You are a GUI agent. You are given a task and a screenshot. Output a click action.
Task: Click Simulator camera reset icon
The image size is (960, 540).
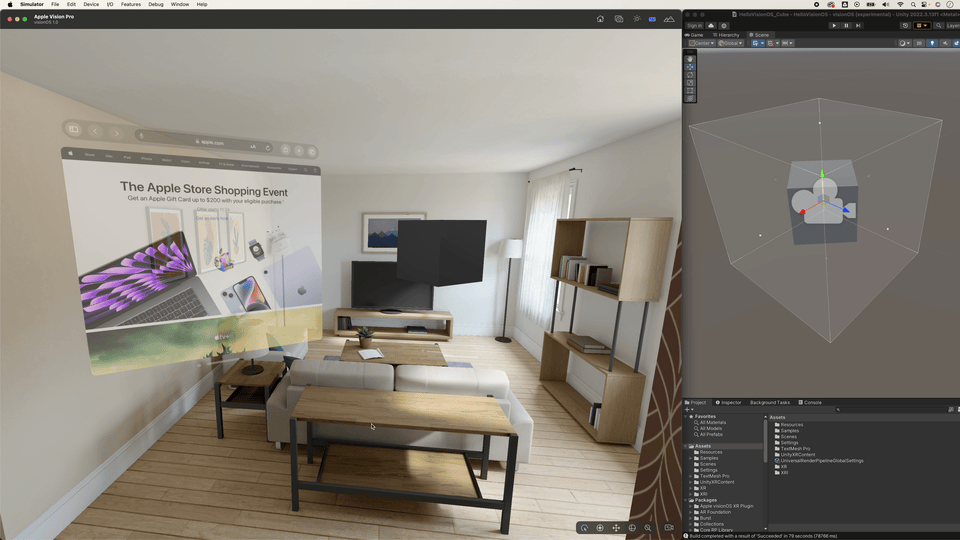click(x=669, y=528)
